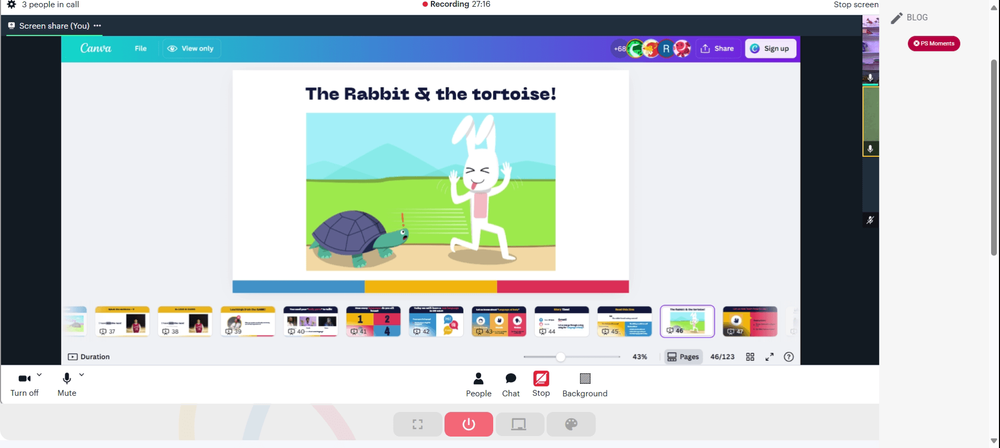Open the grid view icon

click(750, 357)
